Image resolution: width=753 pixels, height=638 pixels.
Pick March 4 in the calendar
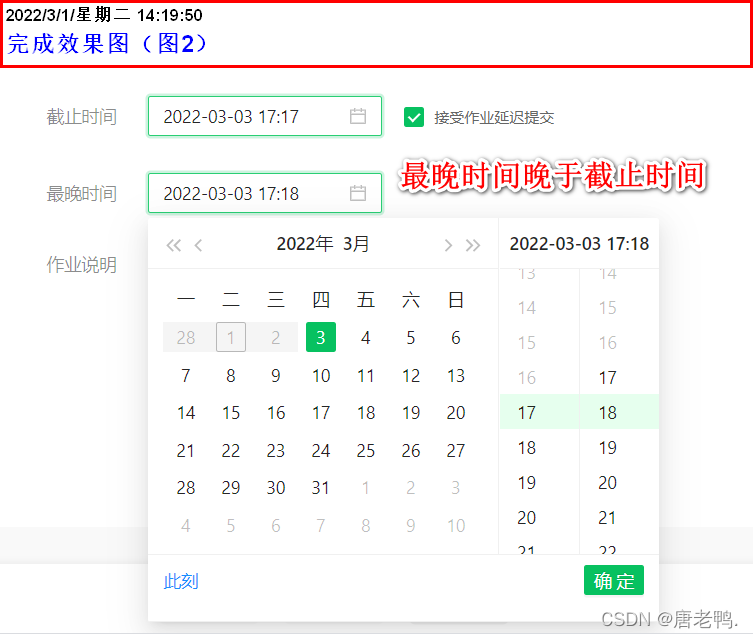pos(365,337)
